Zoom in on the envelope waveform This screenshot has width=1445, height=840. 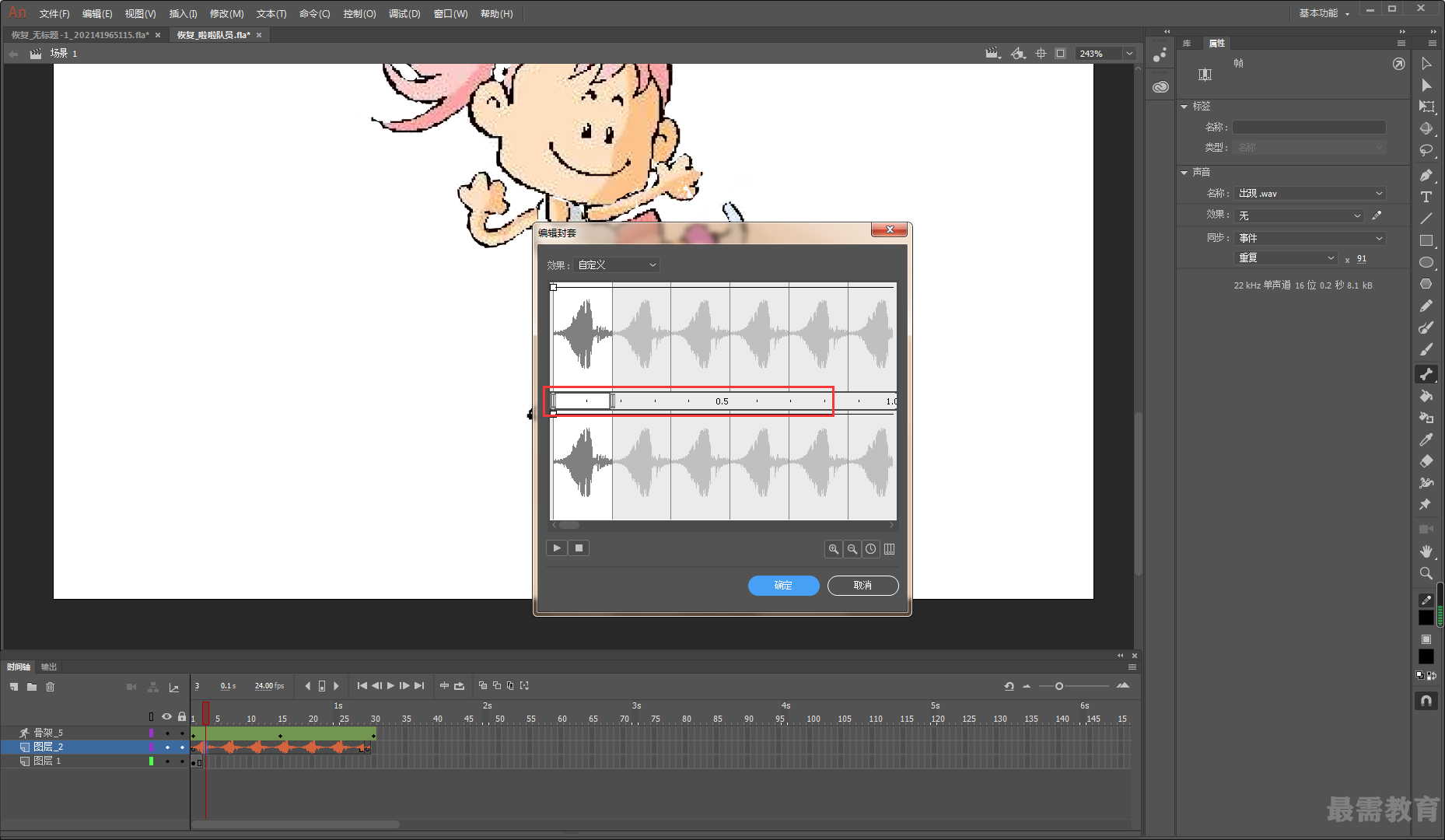pos(834,549)
